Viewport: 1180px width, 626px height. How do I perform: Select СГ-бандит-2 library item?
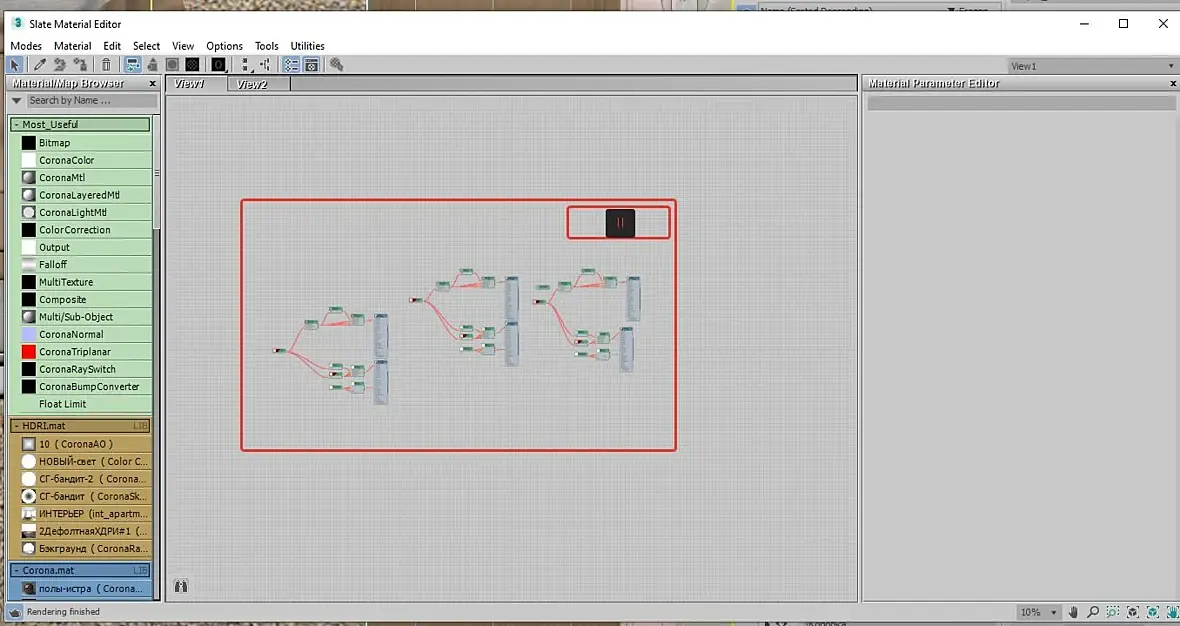85,479
